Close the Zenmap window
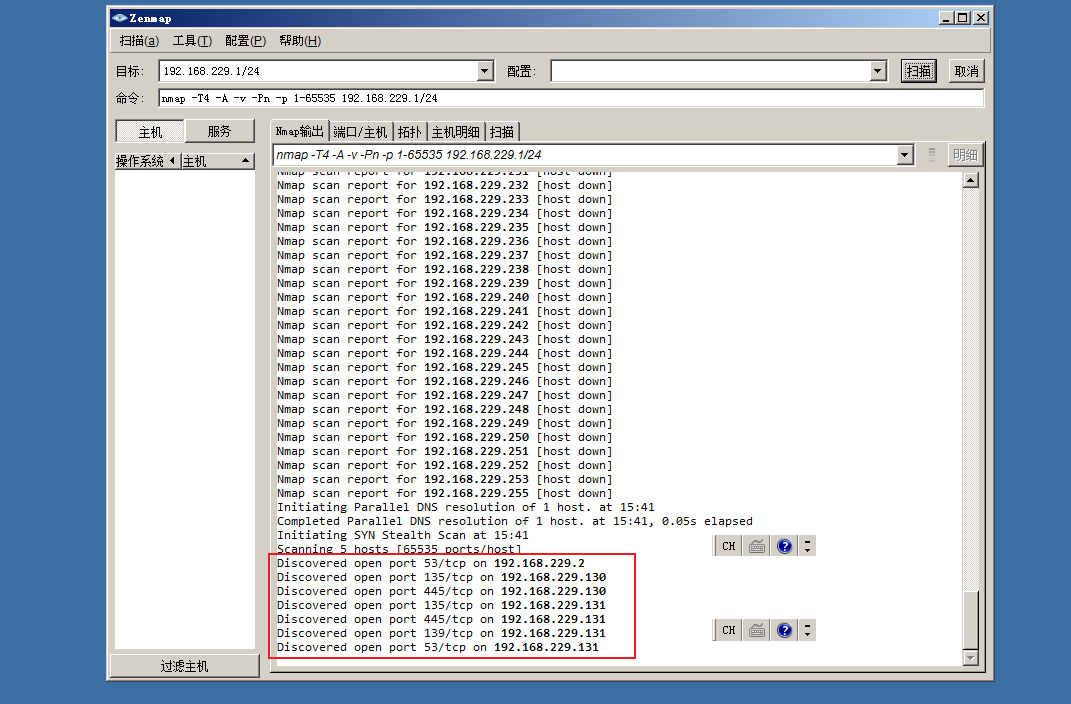Image resolution: width=1071 pixels, height=704 pixels. pyautogui.click(x=981, y=18)
